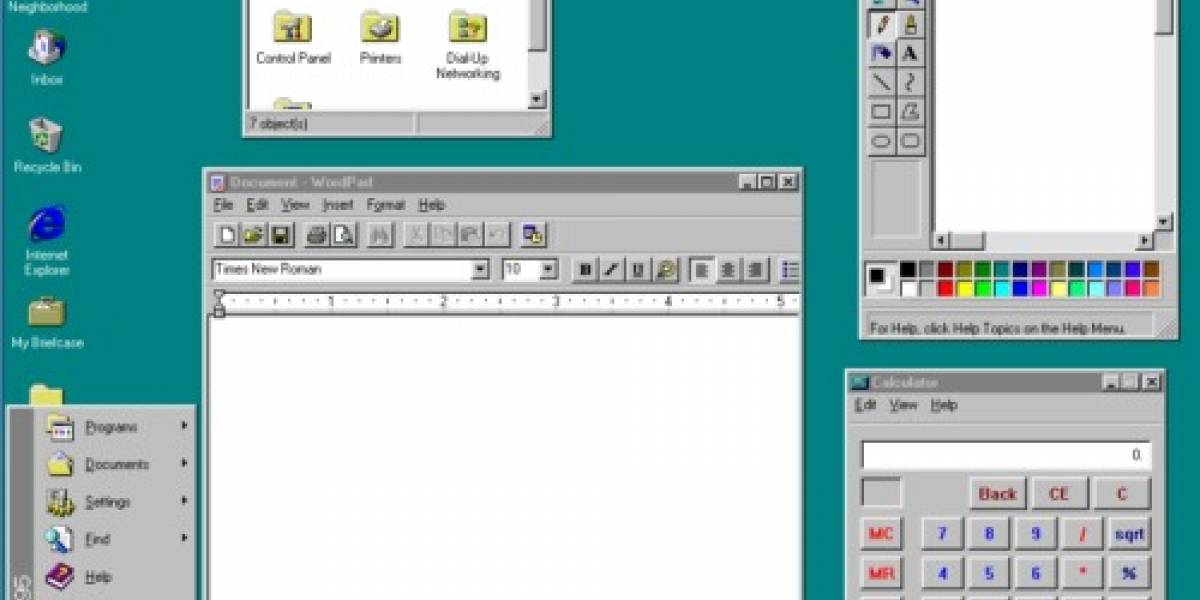Open the Edit menu in Calculator

pos(865,405)
